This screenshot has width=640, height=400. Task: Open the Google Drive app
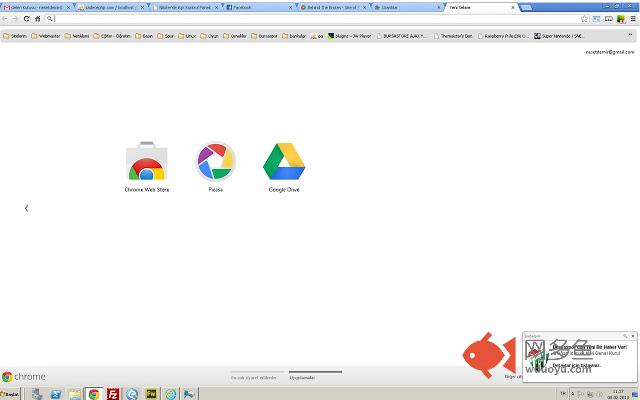point(284,166)
